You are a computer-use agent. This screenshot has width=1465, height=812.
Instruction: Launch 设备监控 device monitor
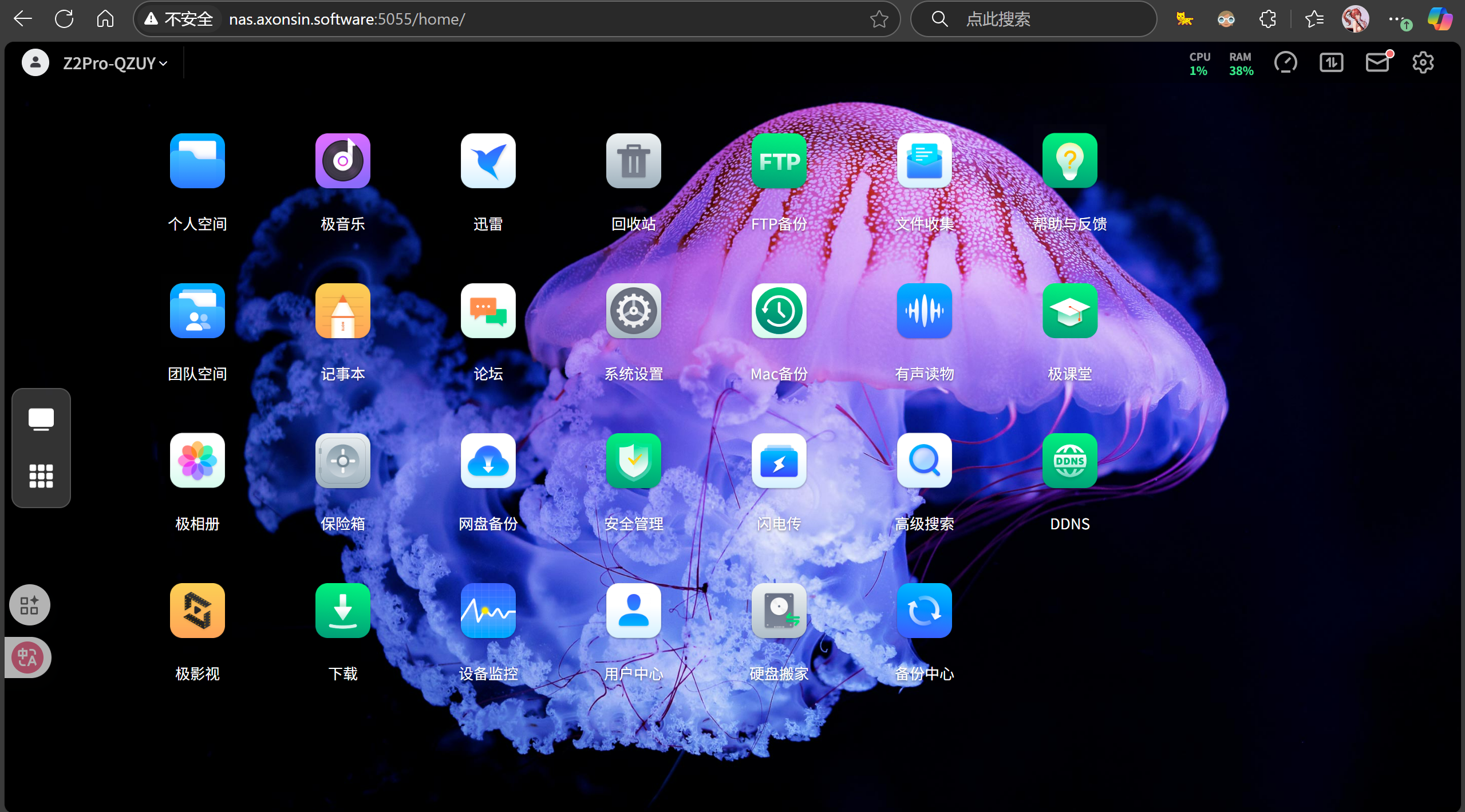[488, 611]
